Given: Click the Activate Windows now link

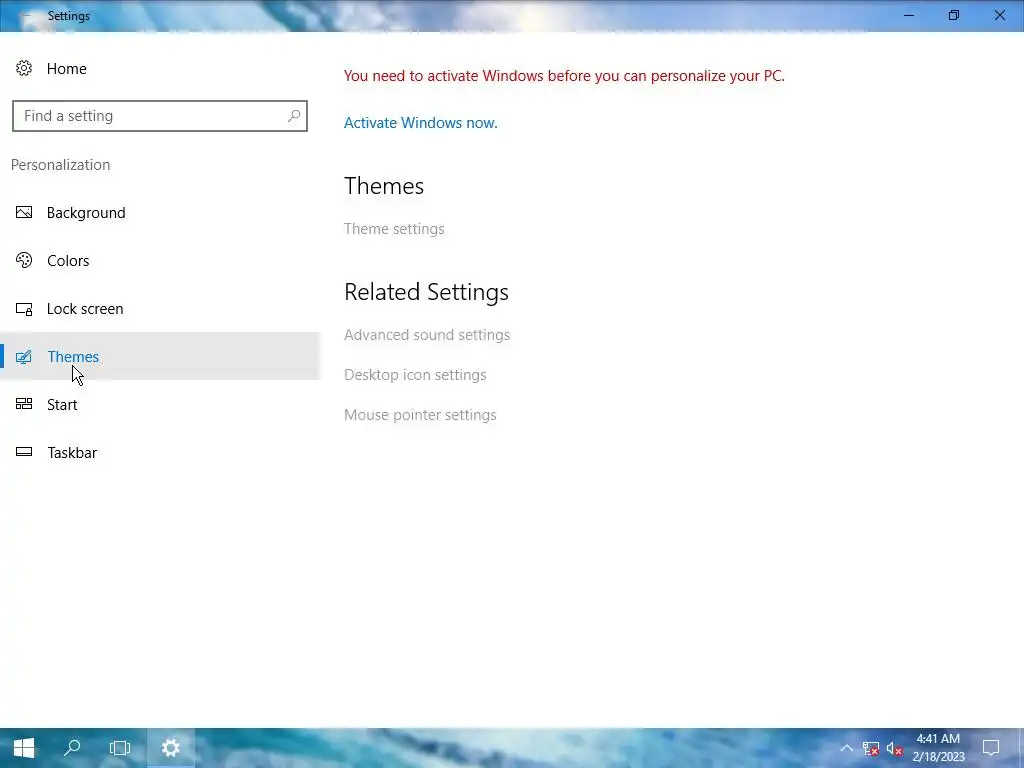Looking at the screenshot, I should [x=421, y=123].
